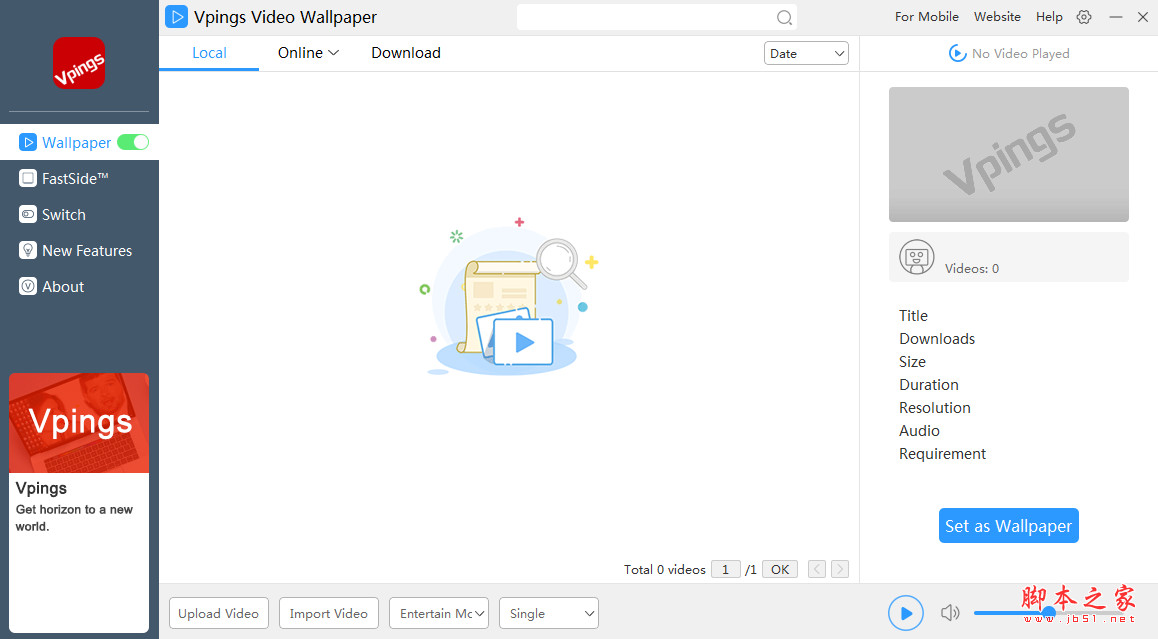Click the Vpings logo
Screen dimensions: 1158x639
78,63
